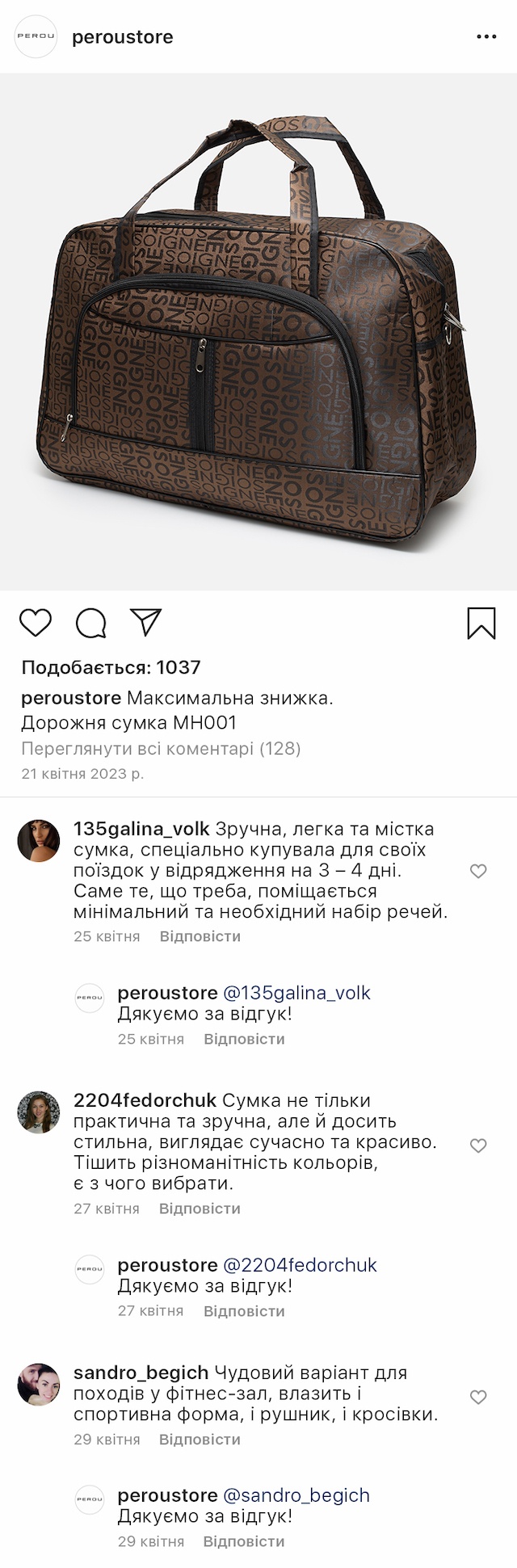Viewport: 517px width, 1568px height.
Task: Save post with the bookmark icon
Action: [x=481, y=624]
